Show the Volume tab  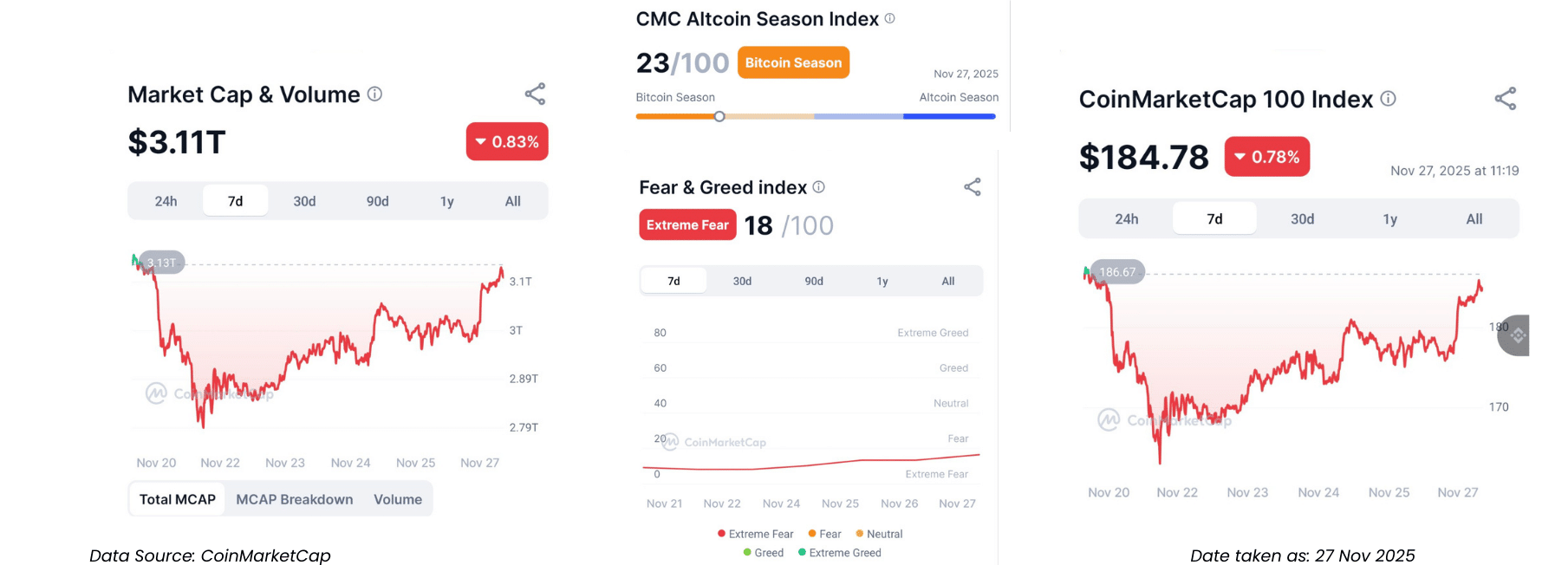click(x=398, y=499)
